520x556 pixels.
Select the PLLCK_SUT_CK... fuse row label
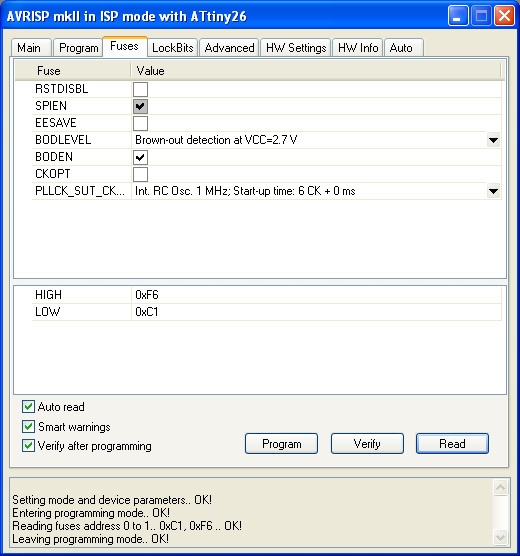80,191
